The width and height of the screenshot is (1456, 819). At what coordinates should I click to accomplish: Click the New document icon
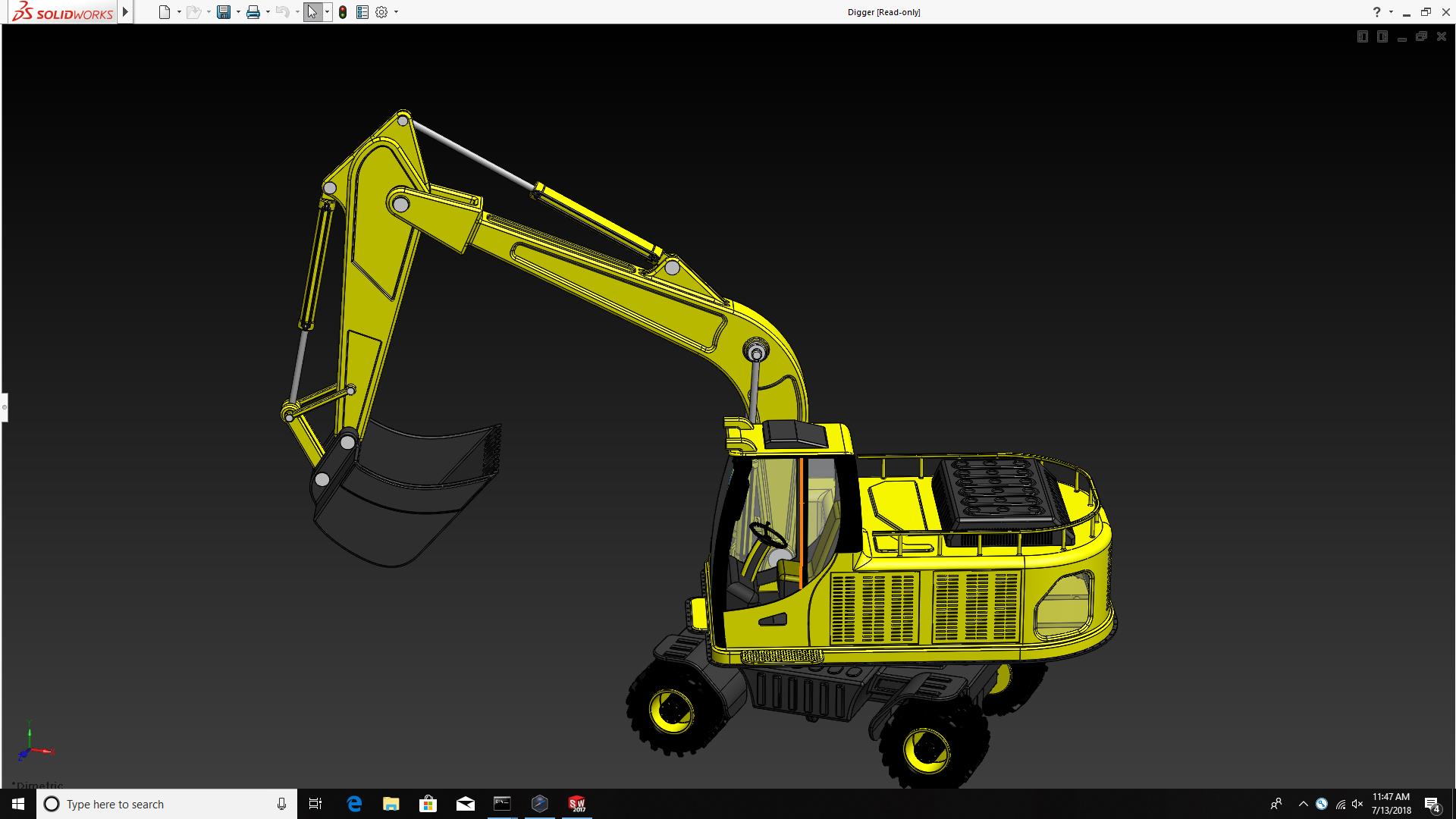(164, 12)
